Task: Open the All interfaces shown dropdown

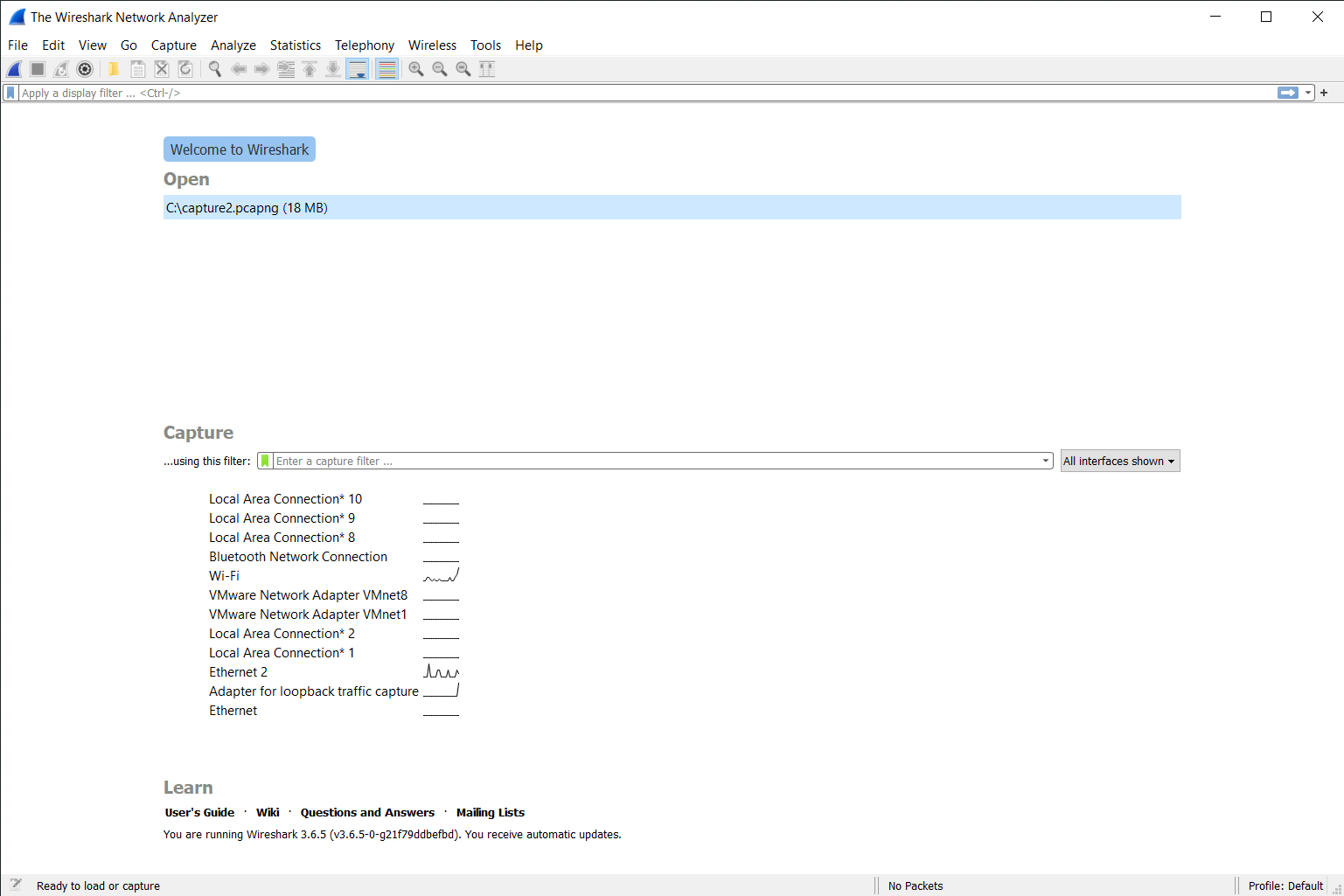Action: tap(1120, 461)
